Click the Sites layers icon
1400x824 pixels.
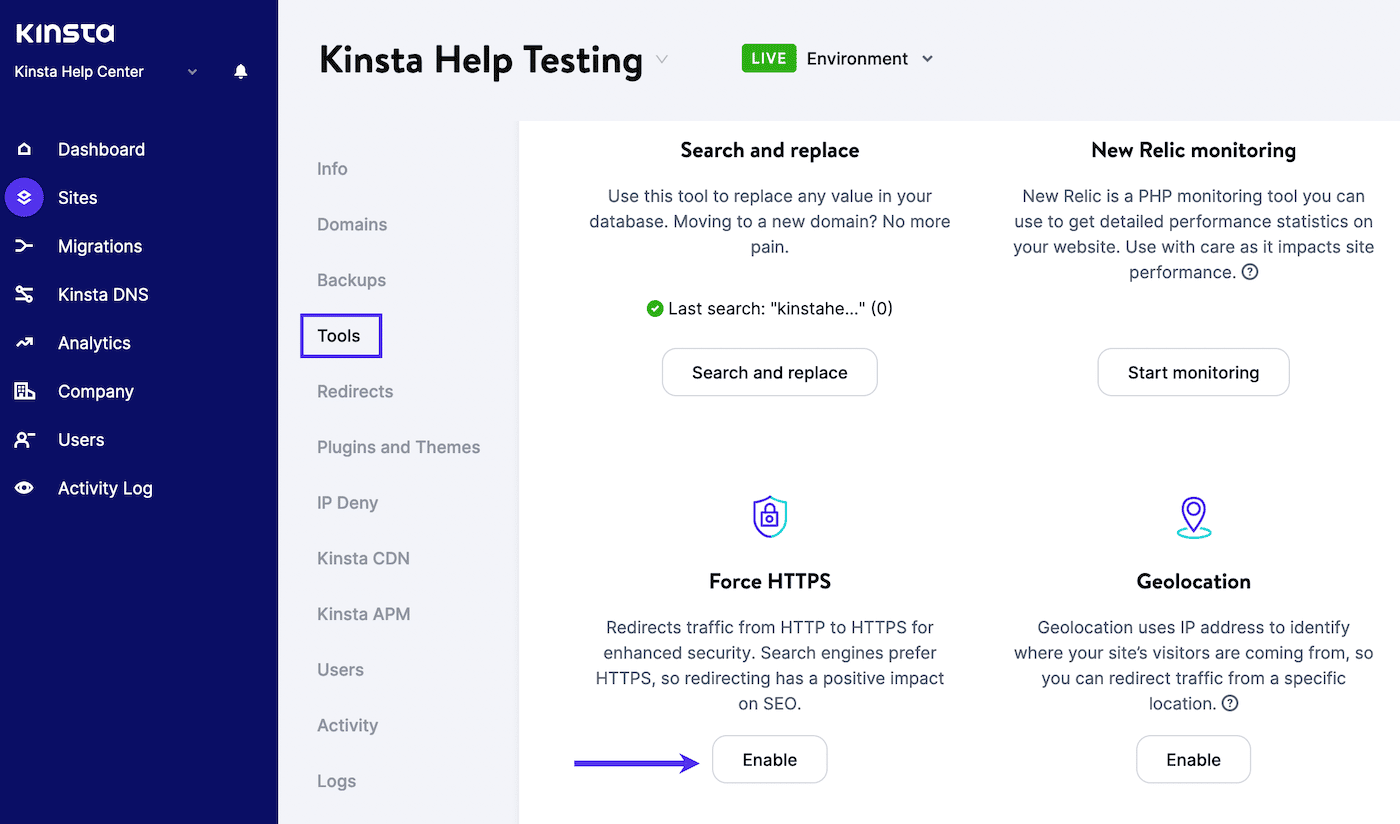[x=24, y=198]
